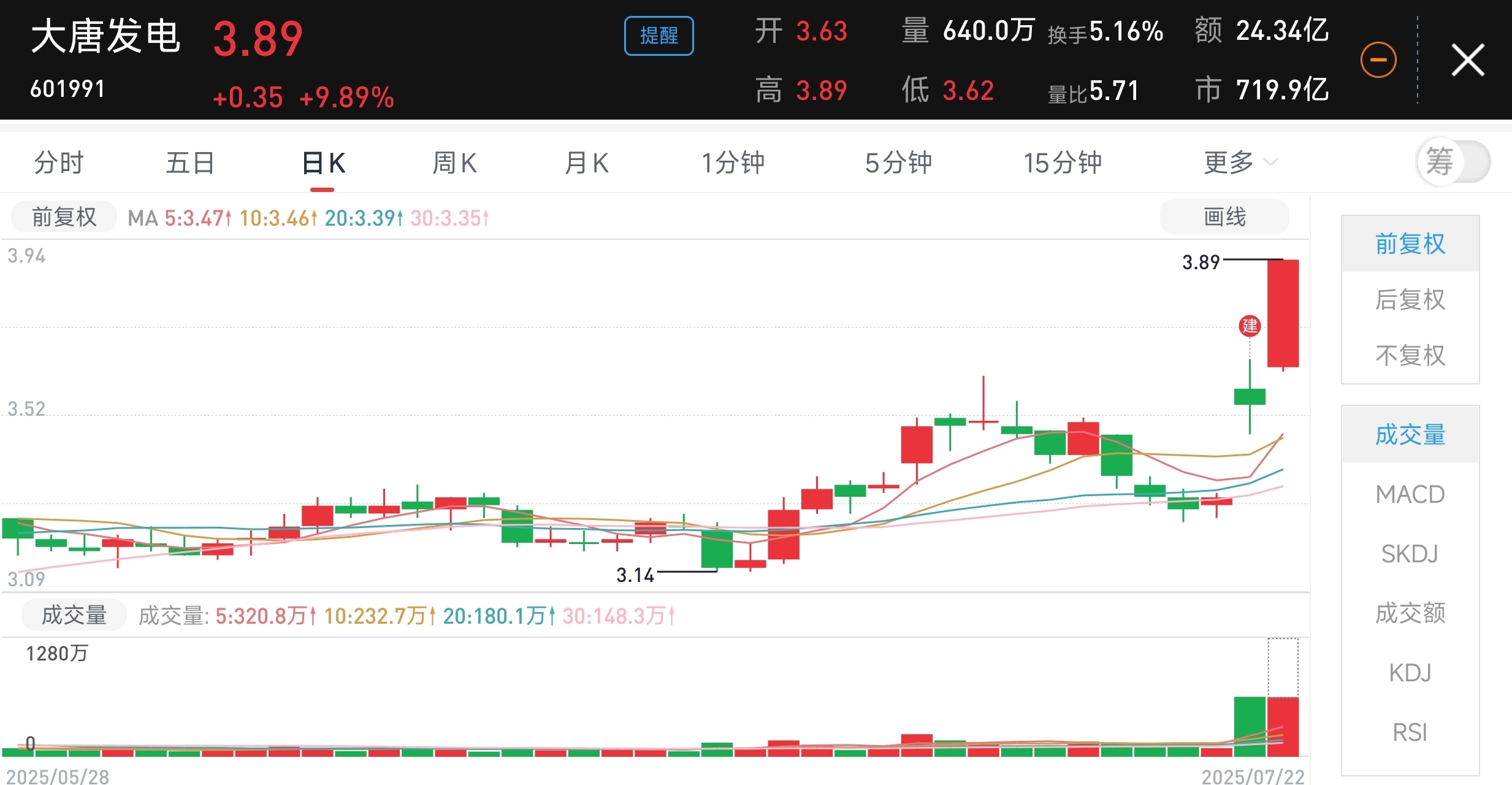Click the 量比 5.71 value
The image size is (1512, 785).
1093,91
